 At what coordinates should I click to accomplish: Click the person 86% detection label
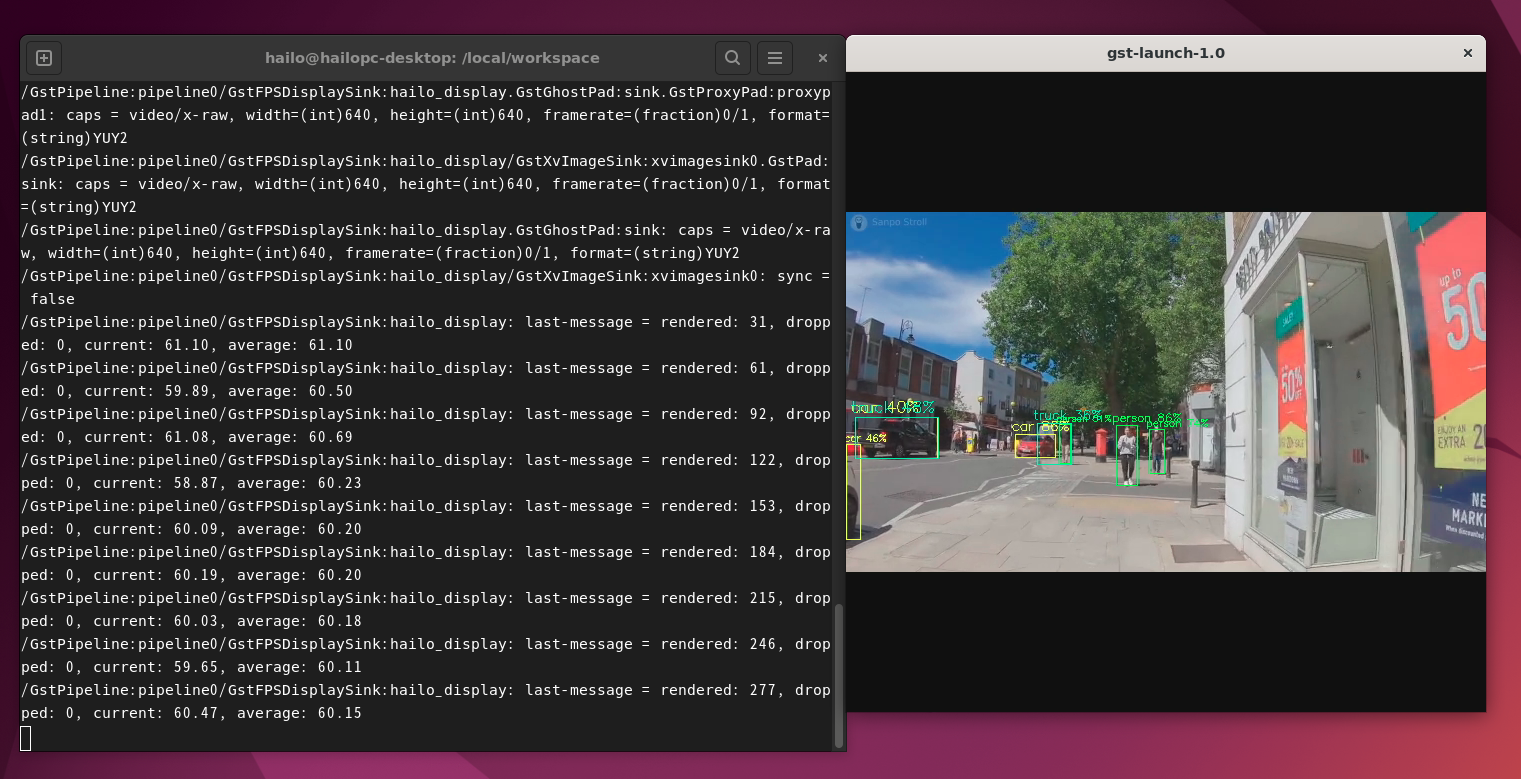click(1146, 418)
